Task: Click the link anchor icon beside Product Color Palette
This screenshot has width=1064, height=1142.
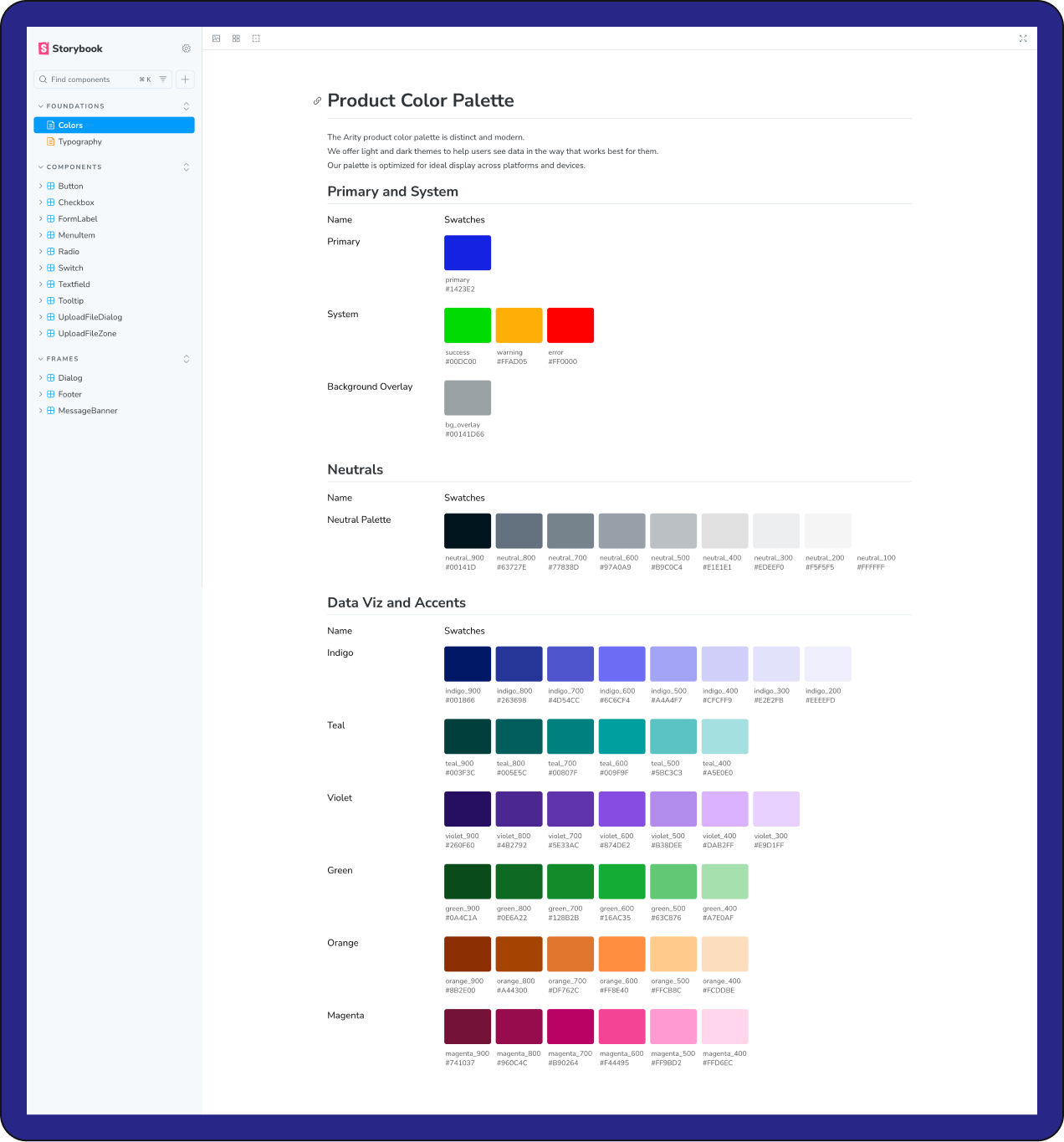Action: tap(316, 100)
